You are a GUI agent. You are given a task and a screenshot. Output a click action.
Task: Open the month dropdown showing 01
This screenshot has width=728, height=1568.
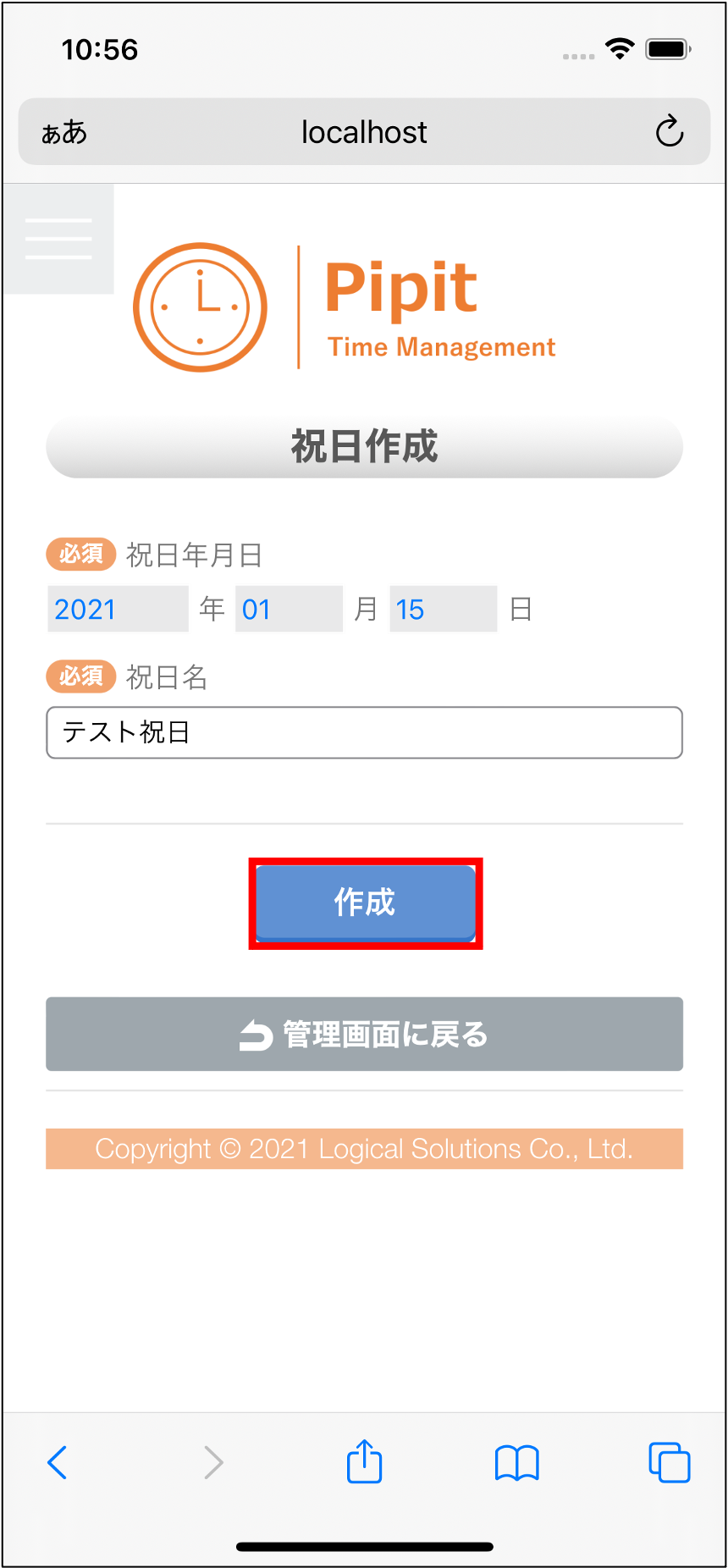(x=289, y=609)
